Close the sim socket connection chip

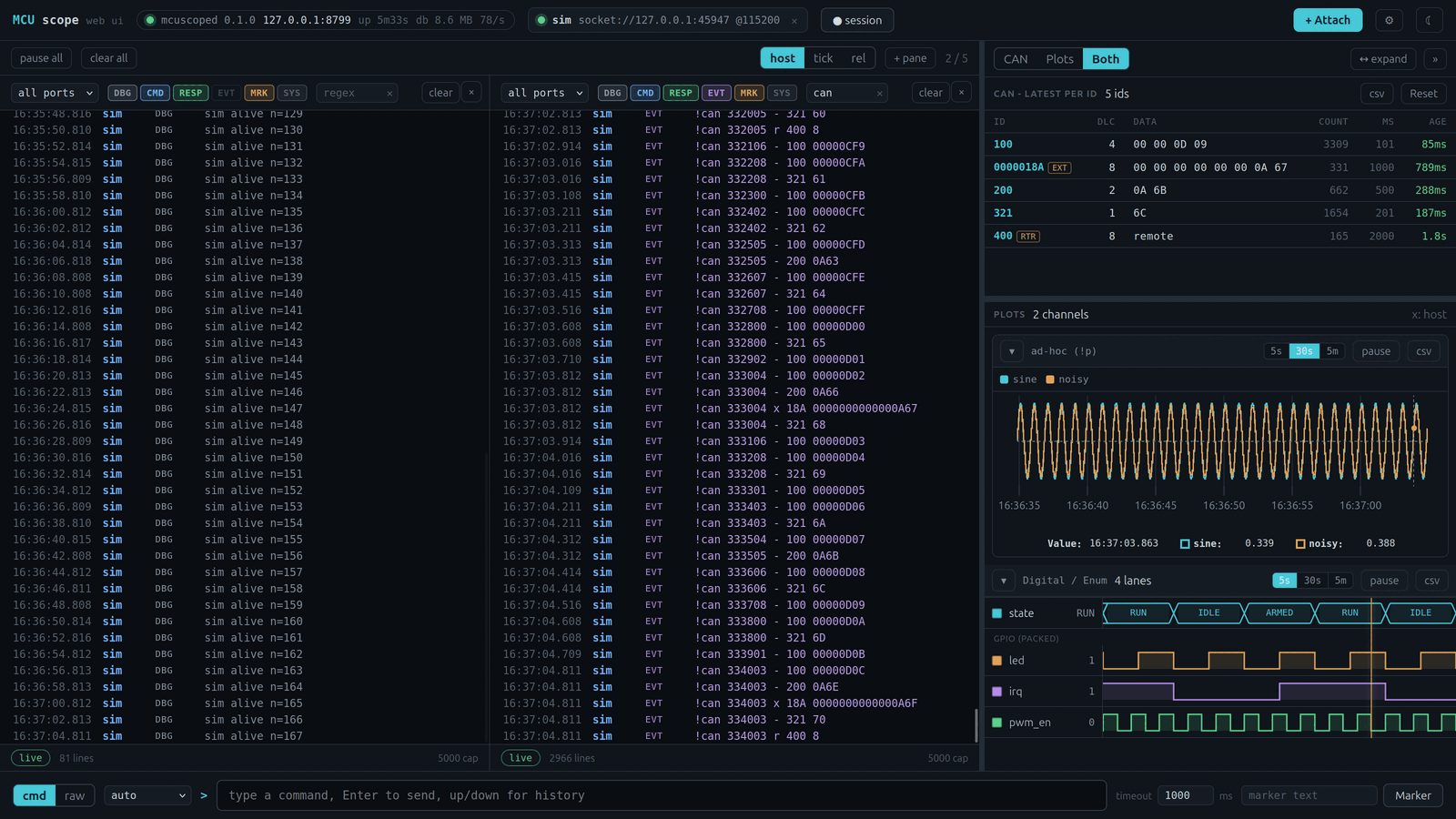(794, 20)
